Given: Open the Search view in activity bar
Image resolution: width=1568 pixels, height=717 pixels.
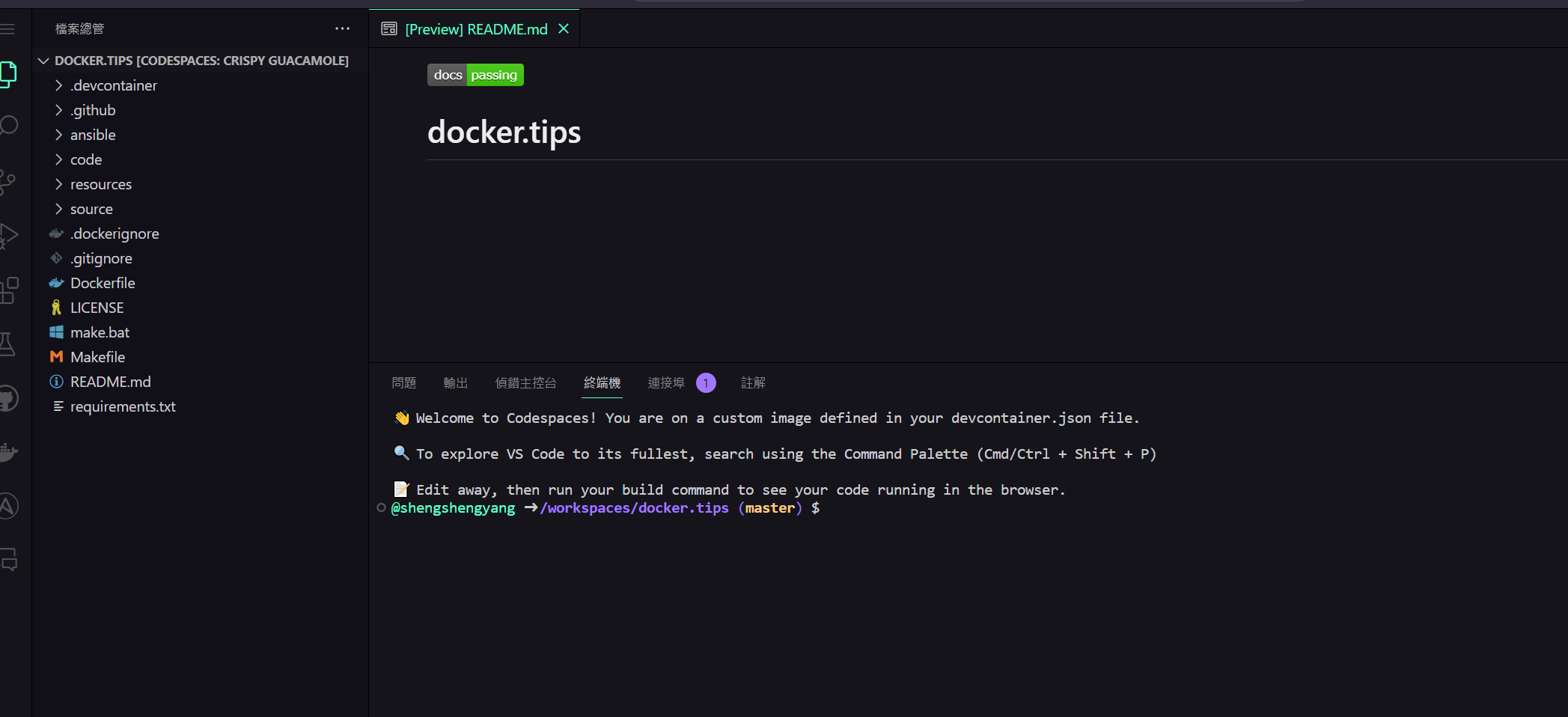Looking at the screenshot, I should point(9,125).
